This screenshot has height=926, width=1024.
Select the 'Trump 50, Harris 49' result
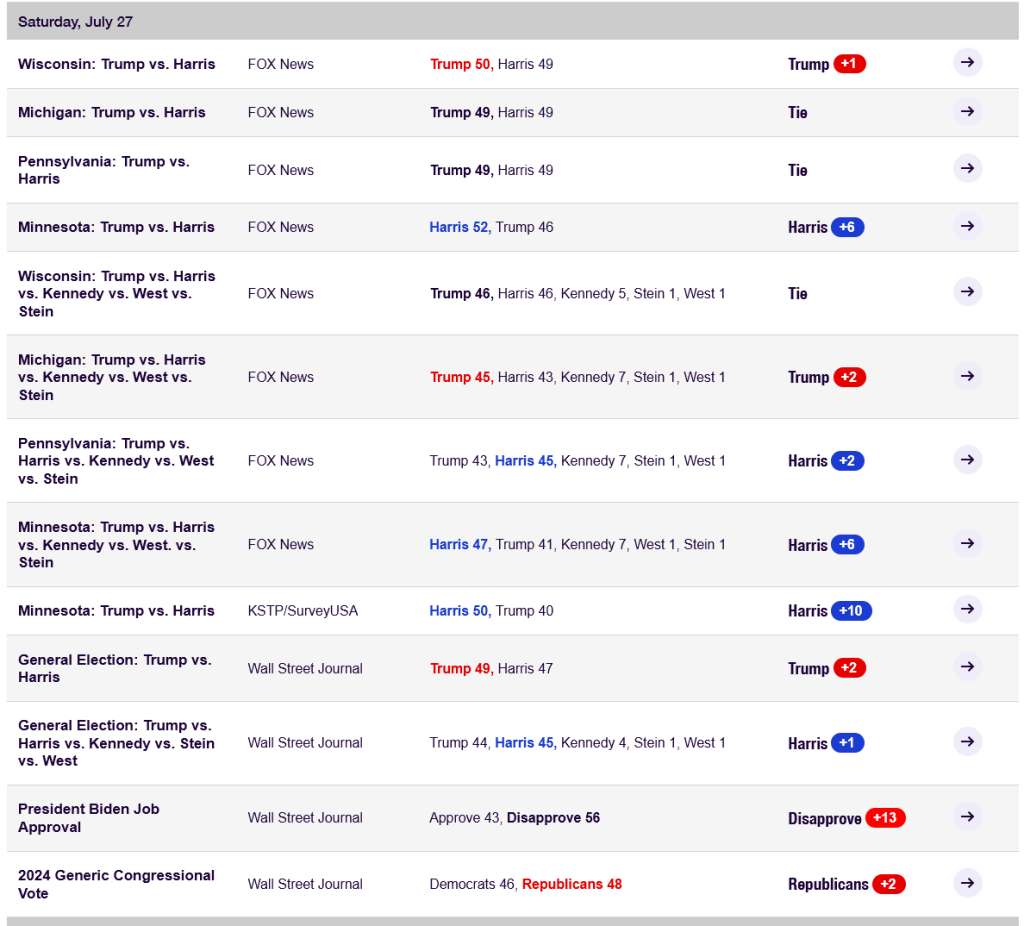click(491, 64)
